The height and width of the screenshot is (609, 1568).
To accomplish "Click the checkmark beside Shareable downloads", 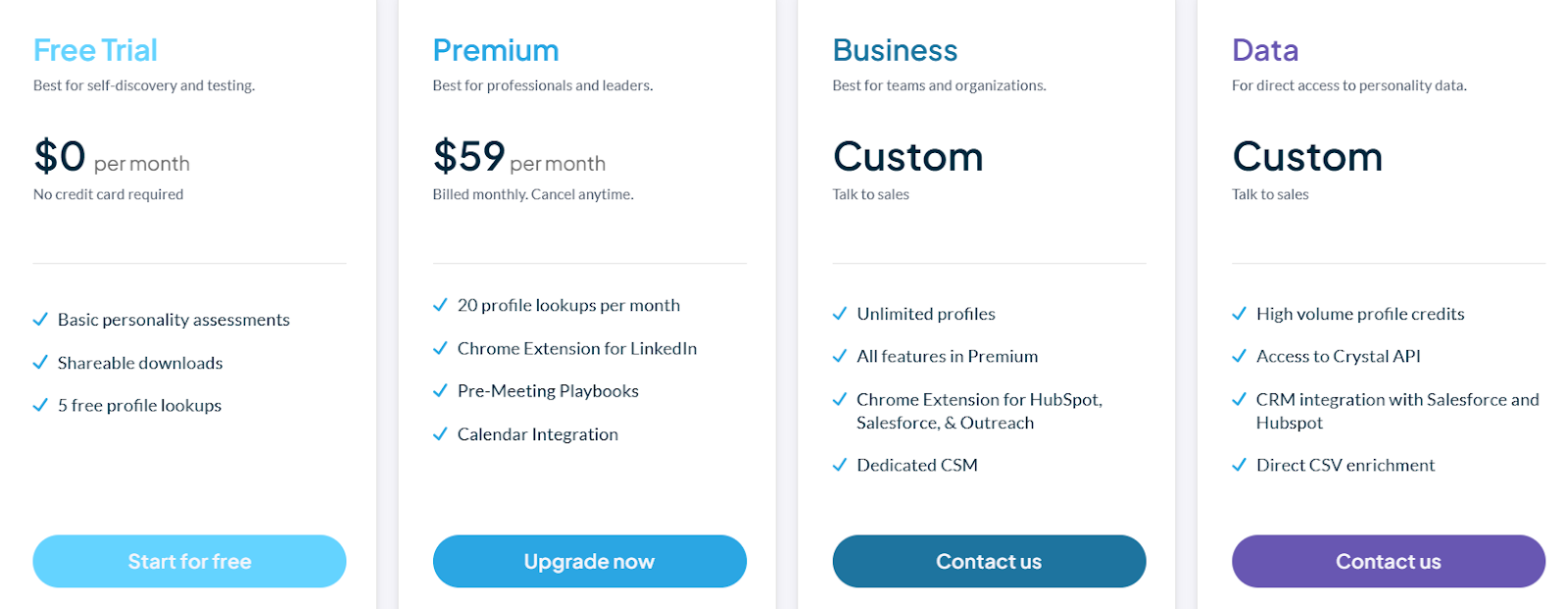I will coord(40,363).
